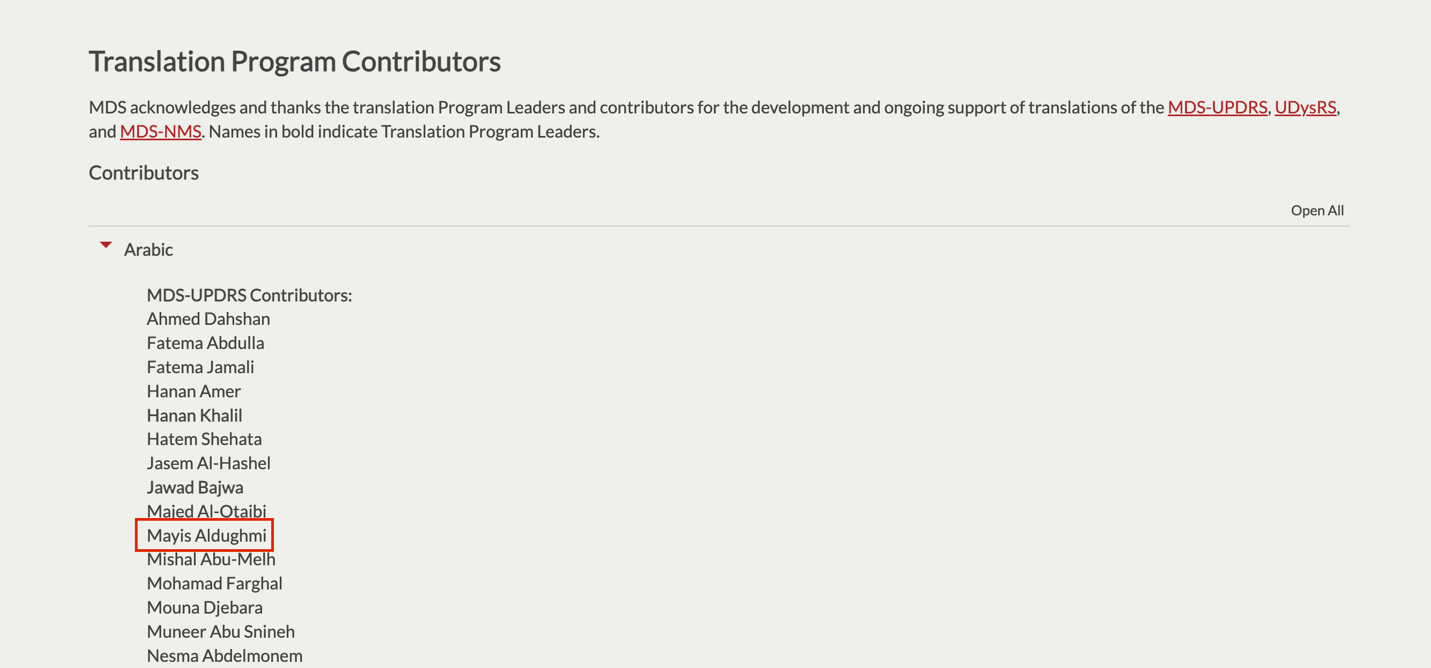Image resolution: width=1431 pixels, height=668 pixels.
Task: Click the Contributors subheading
Action: (143, 173)
